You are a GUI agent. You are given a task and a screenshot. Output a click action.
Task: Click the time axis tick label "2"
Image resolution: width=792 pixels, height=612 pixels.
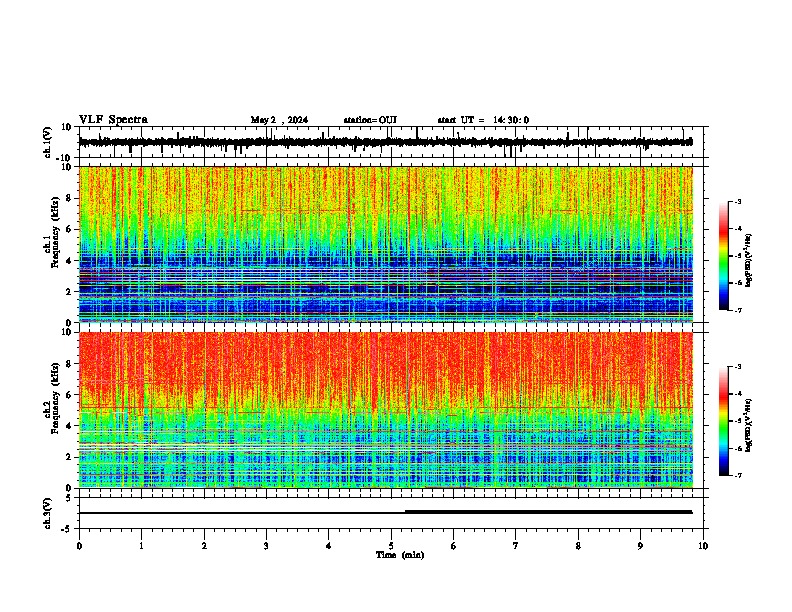tap(204, 546)
